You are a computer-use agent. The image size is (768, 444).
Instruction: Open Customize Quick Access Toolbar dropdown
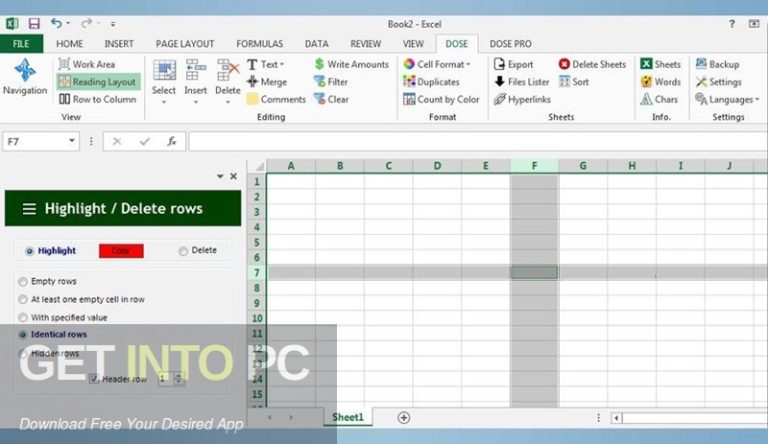113,24
